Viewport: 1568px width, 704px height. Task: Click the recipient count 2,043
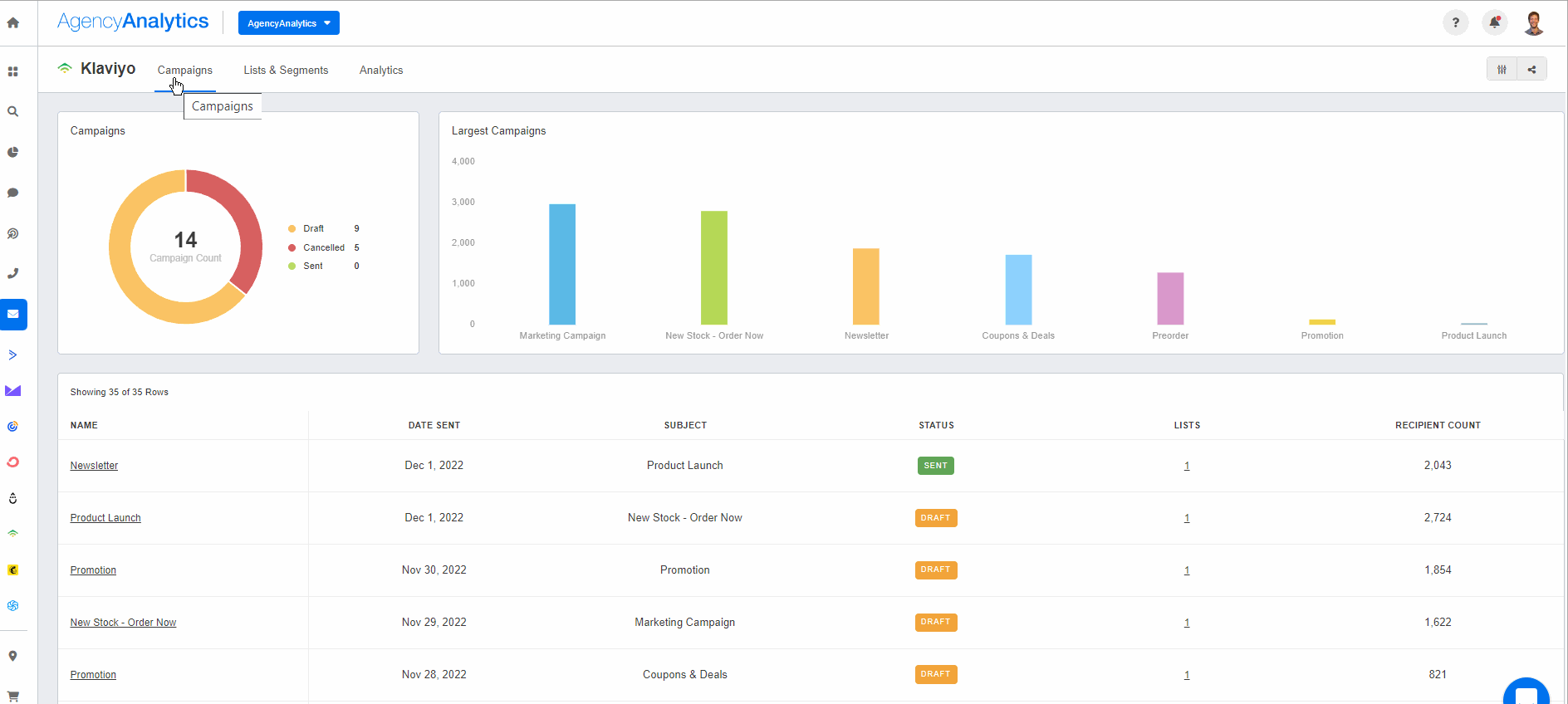click(1438, 466)
